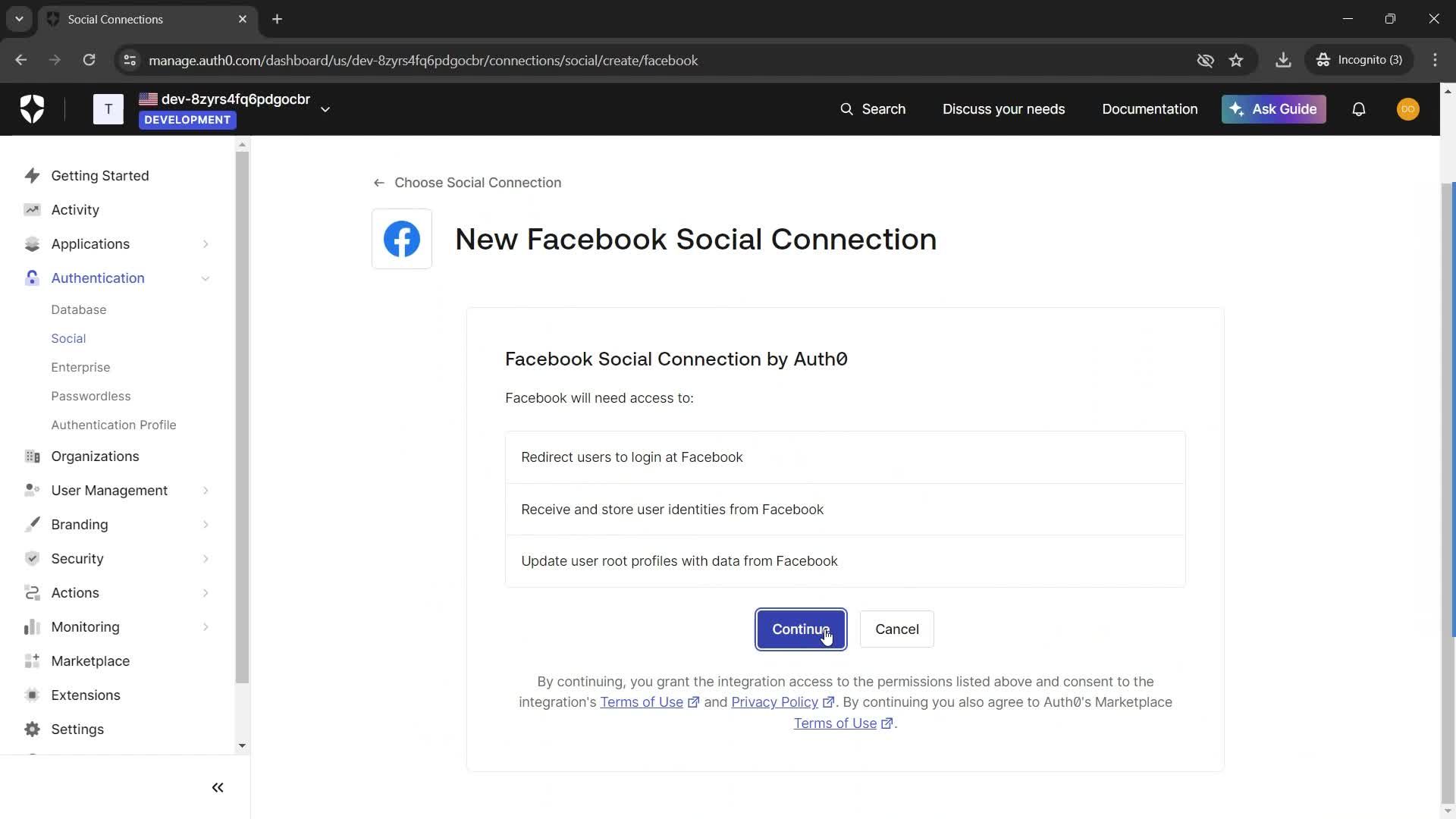This screenshot has height=819, width=1456.
Task: Select Passwordless under Authentication
Action: tap(91, 396)
